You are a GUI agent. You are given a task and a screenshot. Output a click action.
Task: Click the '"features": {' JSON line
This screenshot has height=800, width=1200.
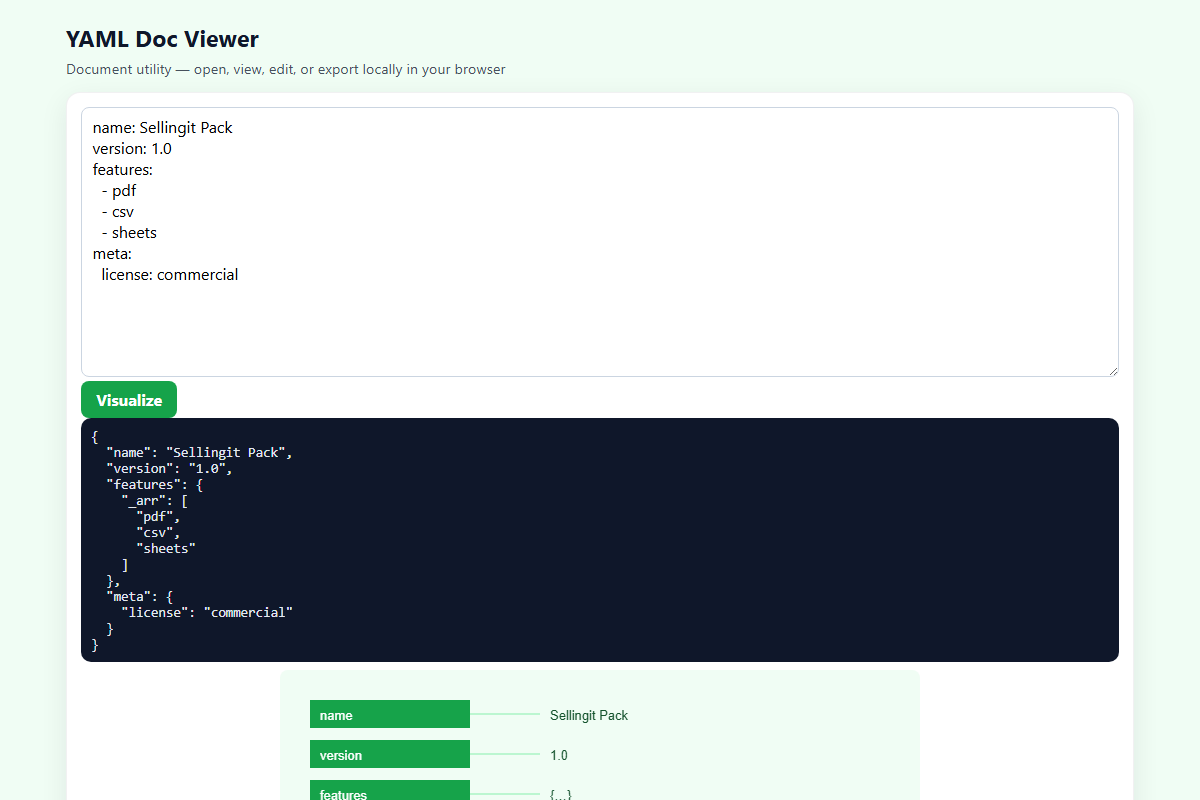154,484
